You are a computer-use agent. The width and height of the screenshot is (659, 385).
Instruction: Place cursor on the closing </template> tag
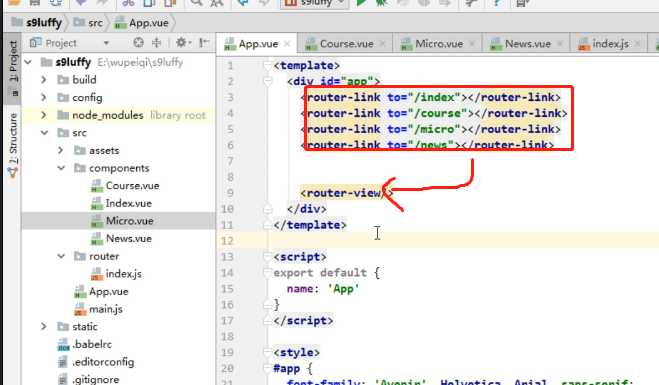310,225
